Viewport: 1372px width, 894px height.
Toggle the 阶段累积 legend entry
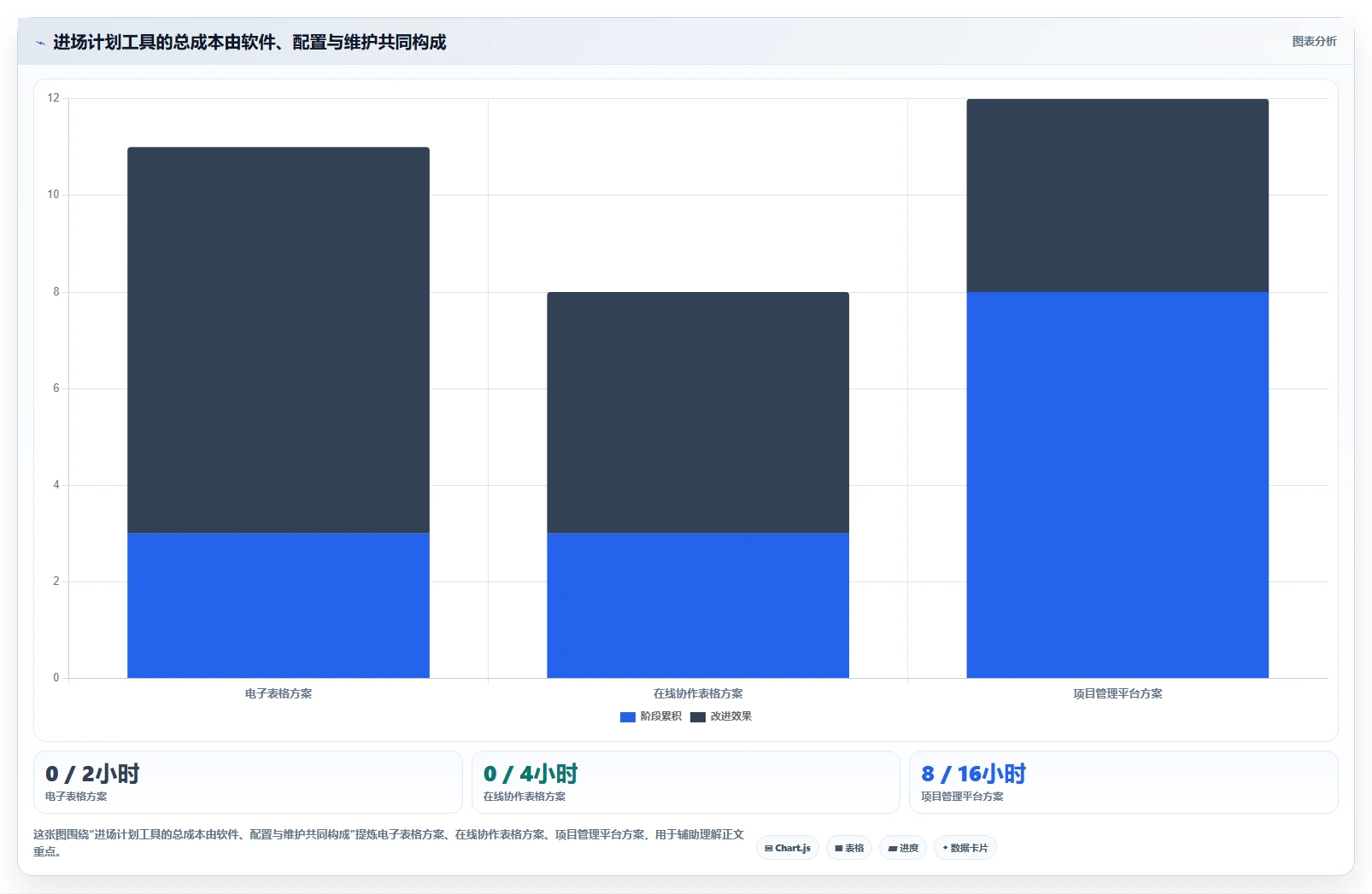[651, 716]
